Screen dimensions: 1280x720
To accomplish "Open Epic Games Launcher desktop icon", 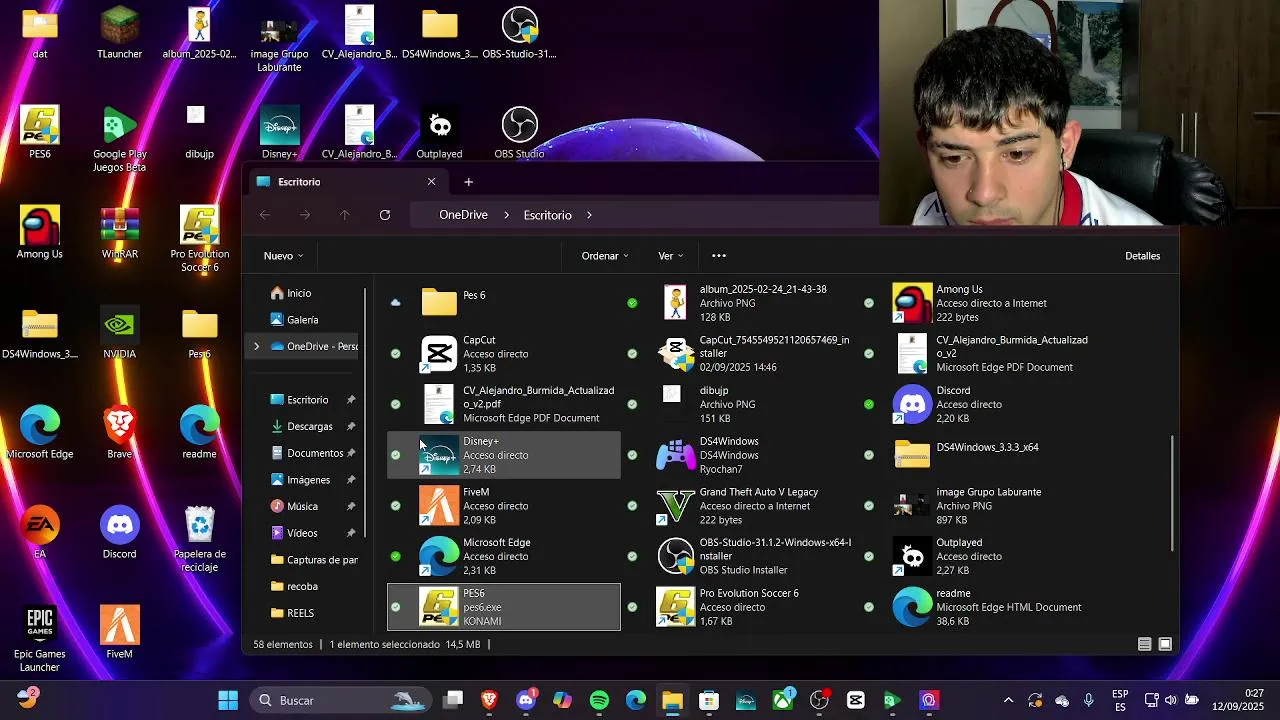I will [x=40, y=640].
